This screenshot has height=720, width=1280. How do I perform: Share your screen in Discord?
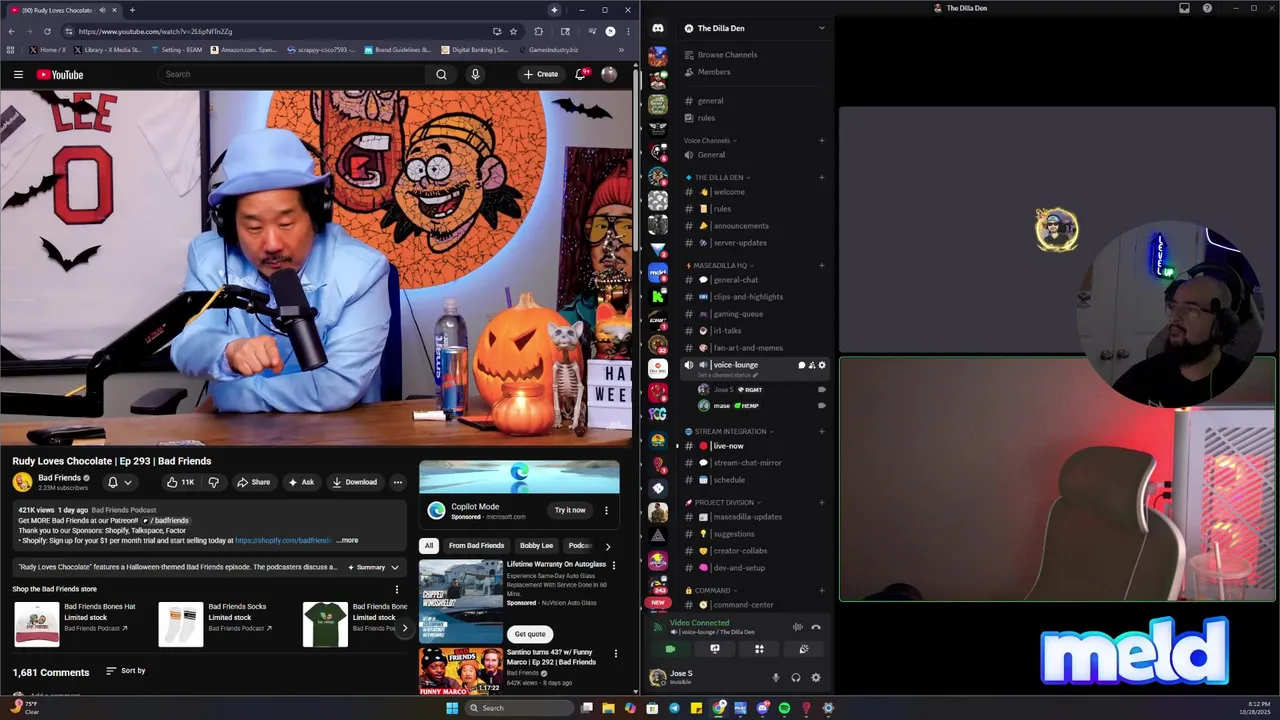[x=714, y=649]
